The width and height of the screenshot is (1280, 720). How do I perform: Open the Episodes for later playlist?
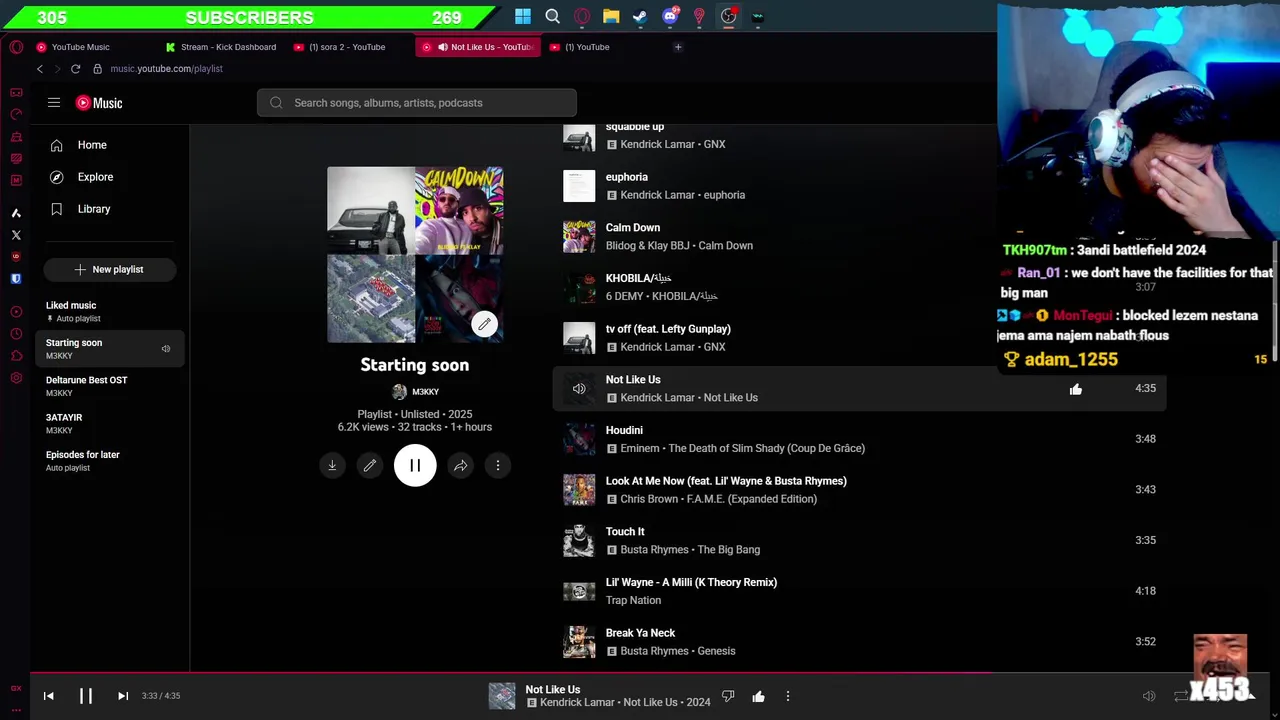click(x=110, y=461)
